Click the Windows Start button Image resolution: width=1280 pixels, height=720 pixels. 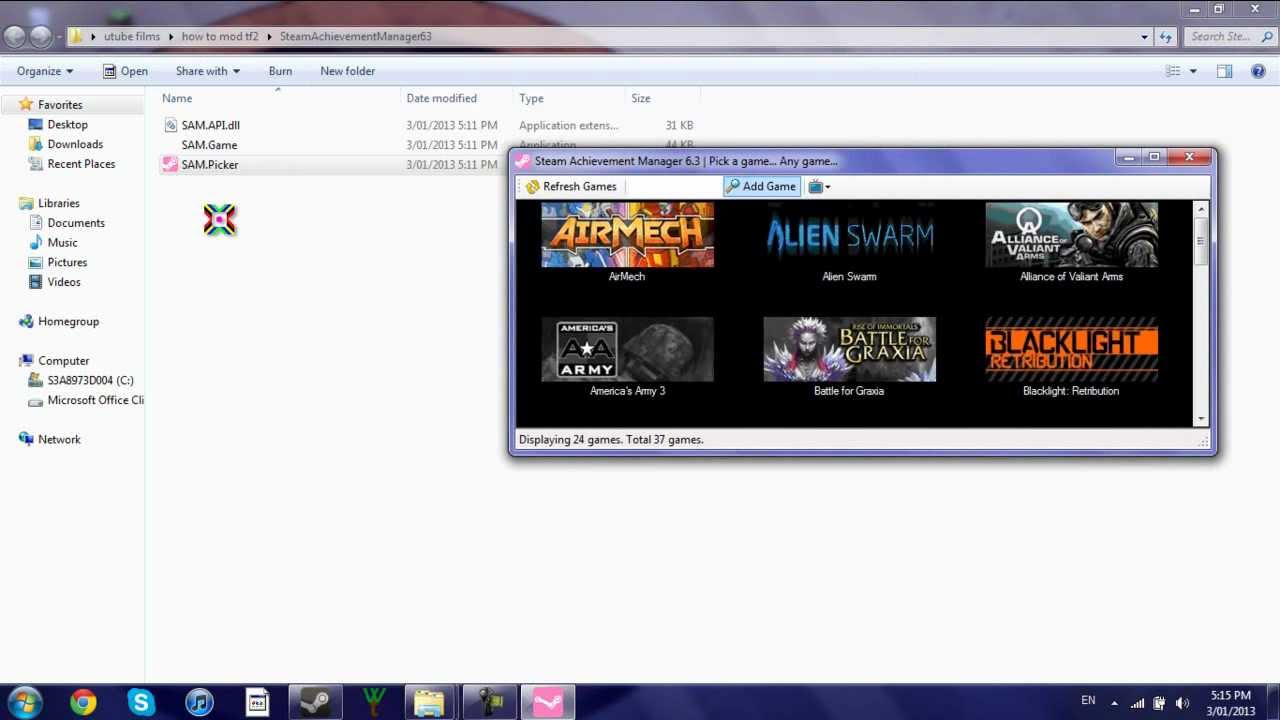[x=24, y=702]
